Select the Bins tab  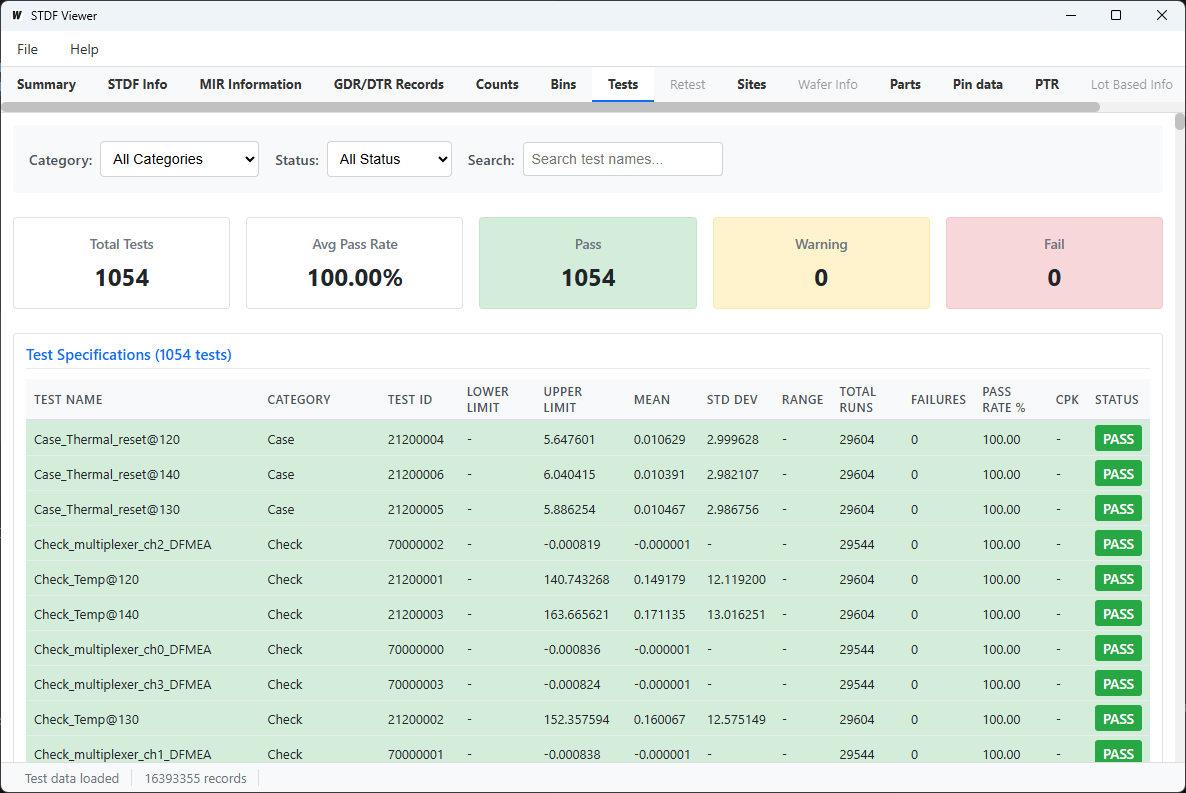(563, 85)
